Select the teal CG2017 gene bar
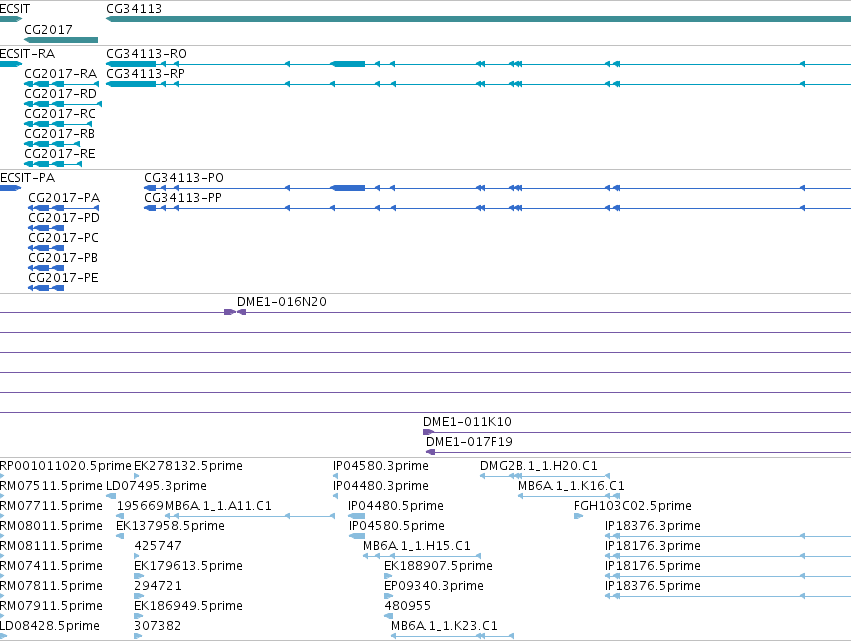Viewport: 851px width, 641px height. coord(61,40)
